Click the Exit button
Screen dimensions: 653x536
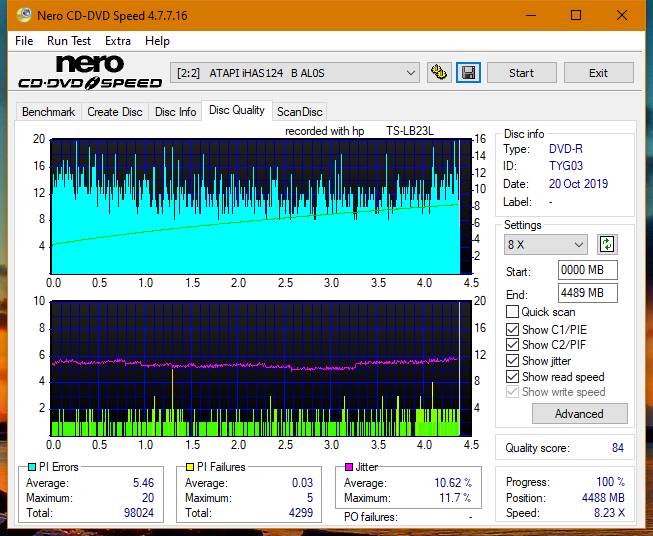pyautogui.click(x=598, y=73)
